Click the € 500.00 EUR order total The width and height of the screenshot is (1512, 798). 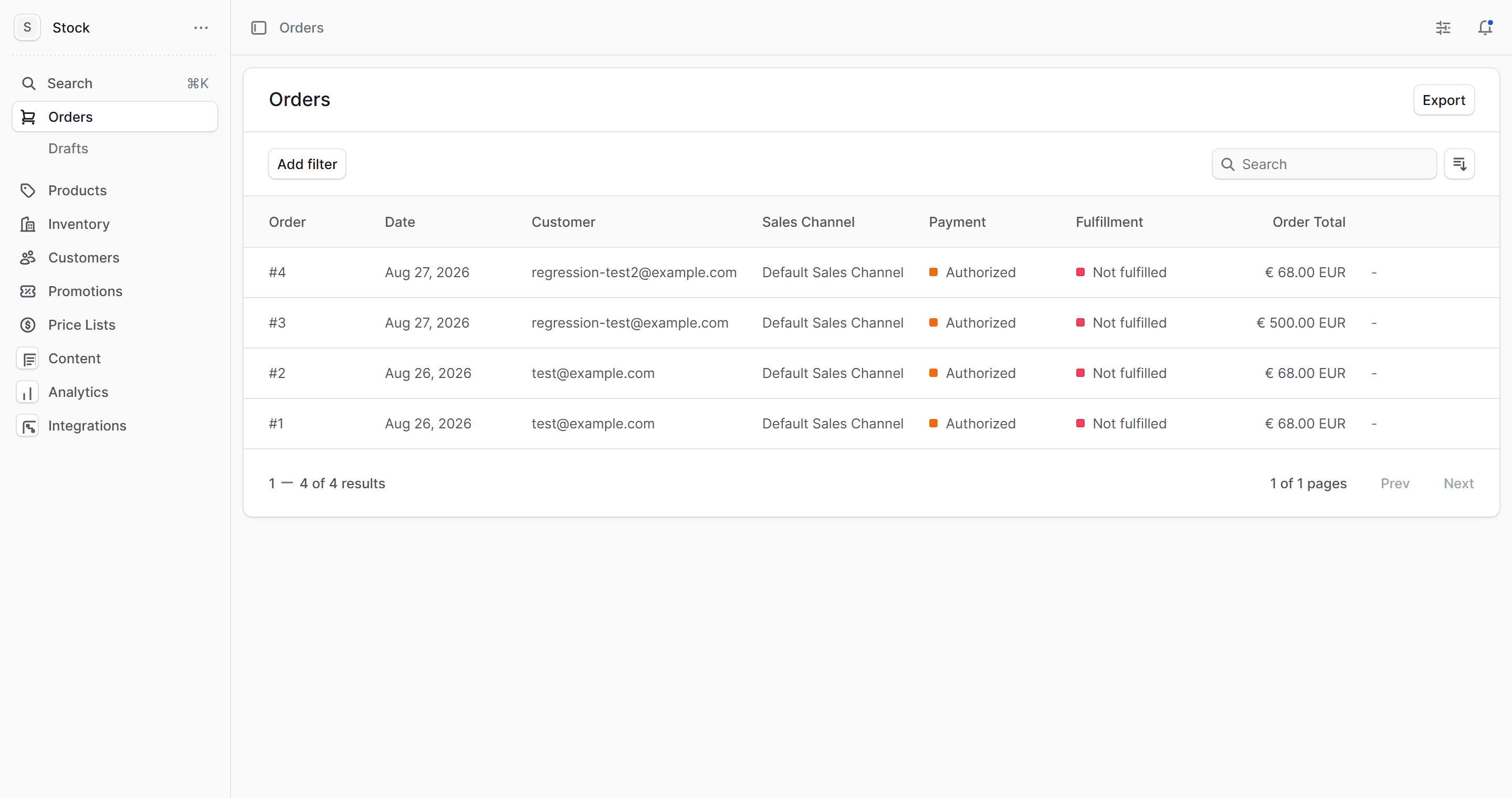click(x=1301, y=323)
